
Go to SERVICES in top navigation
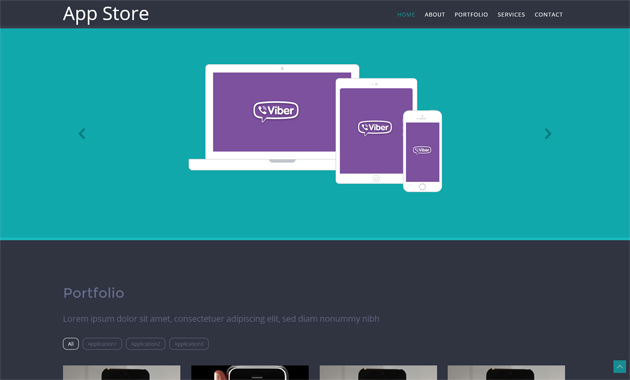pyautogui.click(x=511, y=14)
